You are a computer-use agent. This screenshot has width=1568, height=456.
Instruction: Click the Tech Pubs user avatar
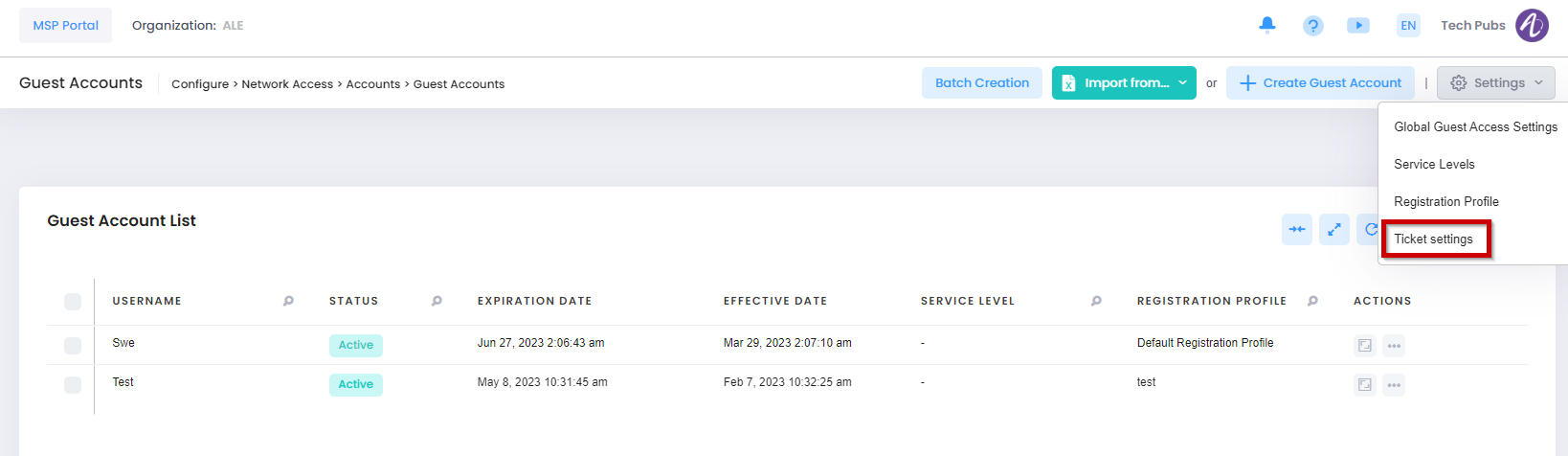[x=1532, y=26]
